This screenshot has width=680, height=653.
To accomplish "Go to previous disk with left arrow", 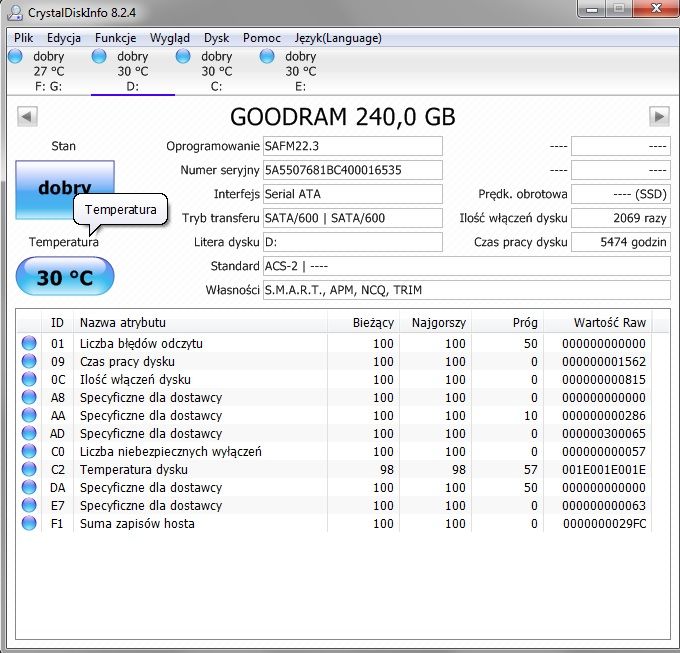I will (27, 117).
